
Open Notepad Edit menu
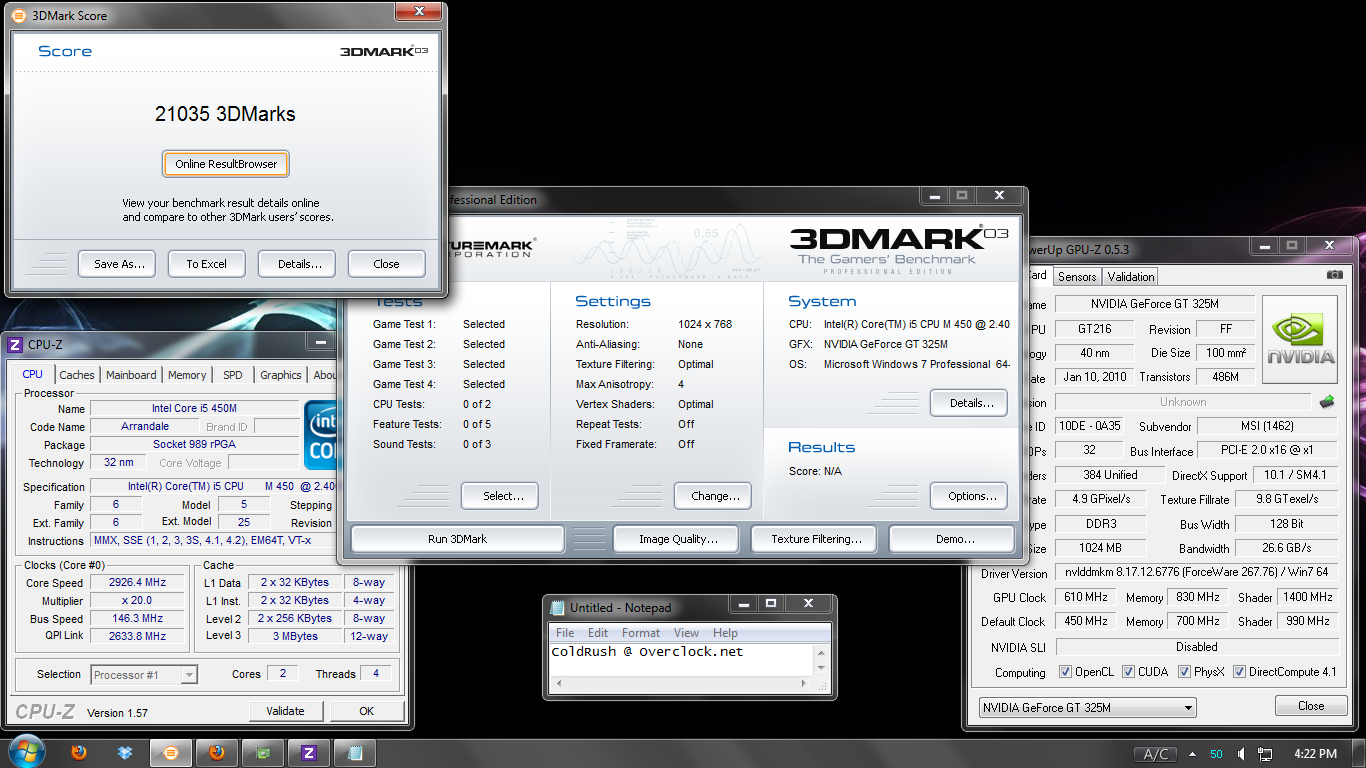[598, 633]
